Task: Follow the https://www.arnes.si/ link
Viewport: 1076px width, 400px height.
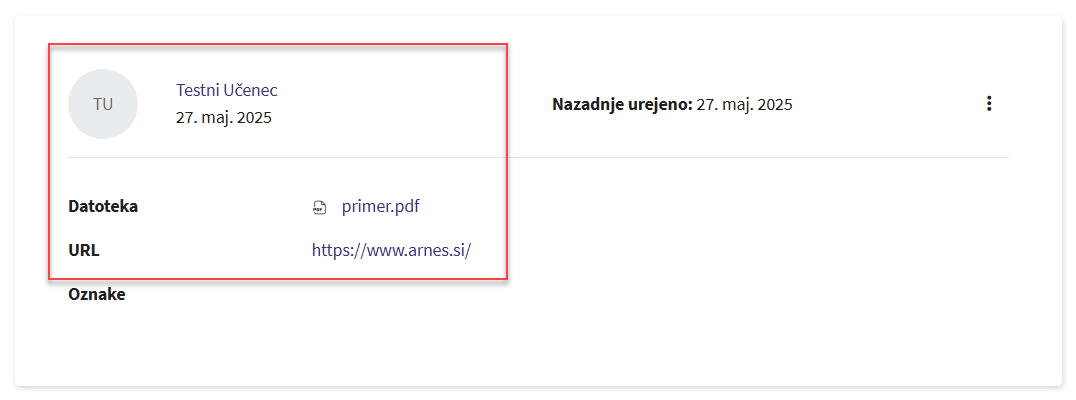Action: [x=391, y=250]
